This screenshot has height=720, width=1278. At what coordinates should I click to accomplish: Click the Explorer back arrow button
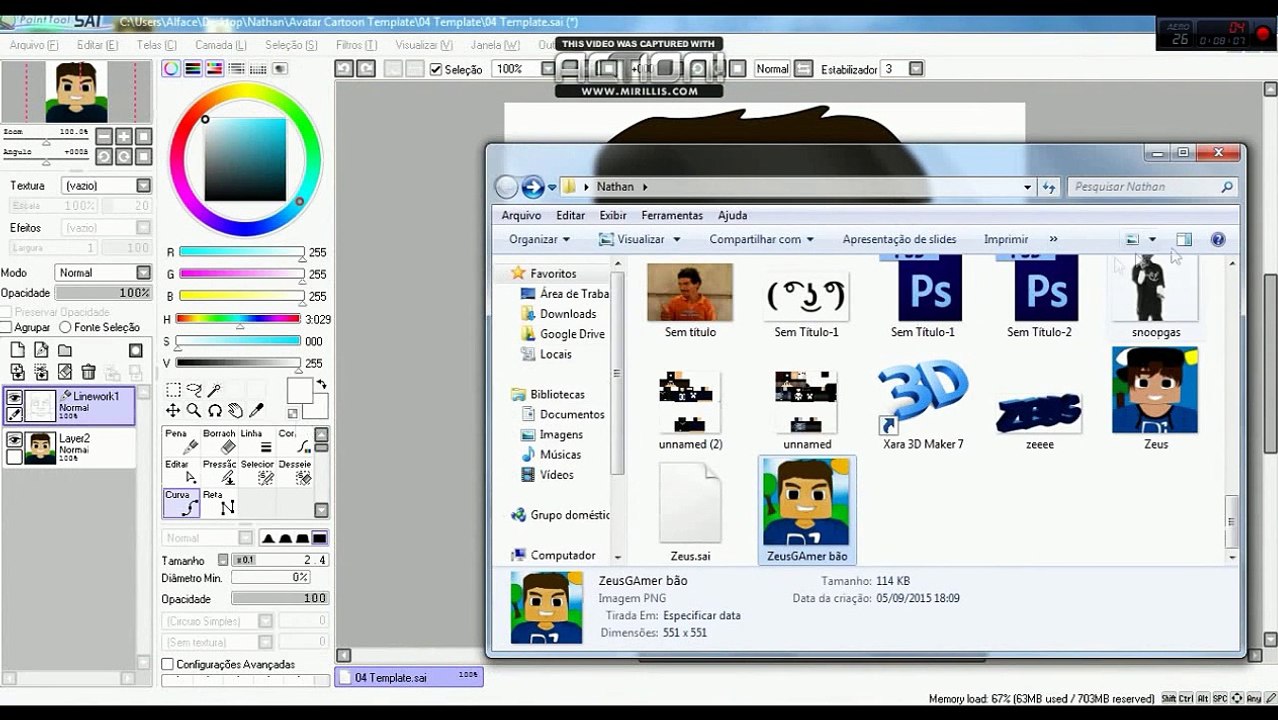point(508,187)
